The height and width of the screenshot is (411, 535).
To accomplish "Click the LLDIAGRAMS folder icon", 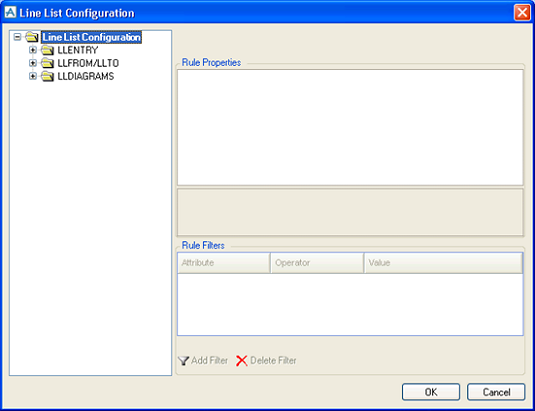I will click(47, 76).
